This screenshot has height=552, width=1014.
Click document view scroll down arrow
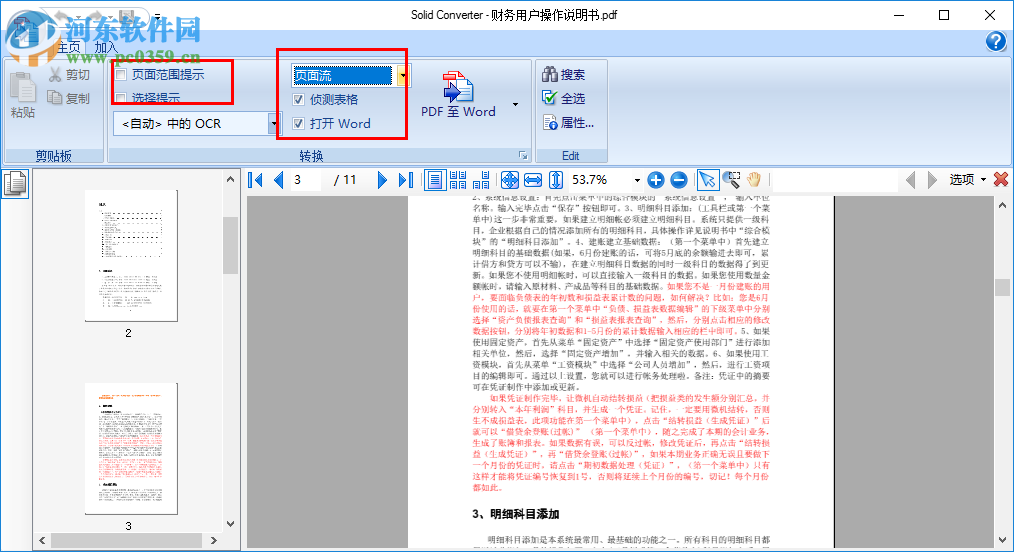(x=1002, y=540)
